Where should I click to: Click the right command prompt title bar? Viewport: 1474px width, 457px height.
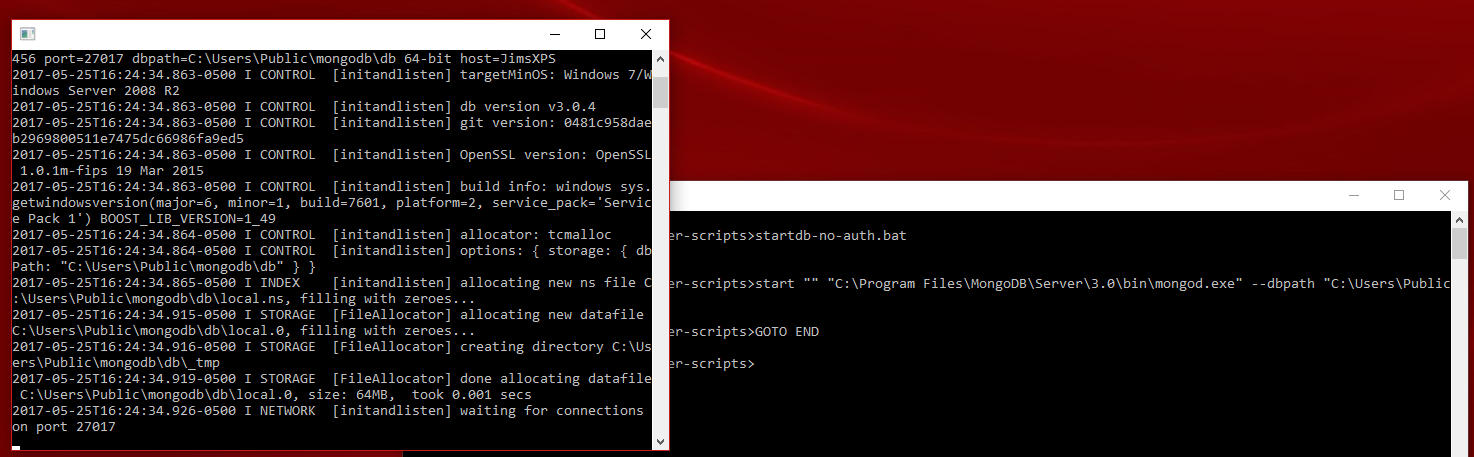click(x=1000, y=195)
